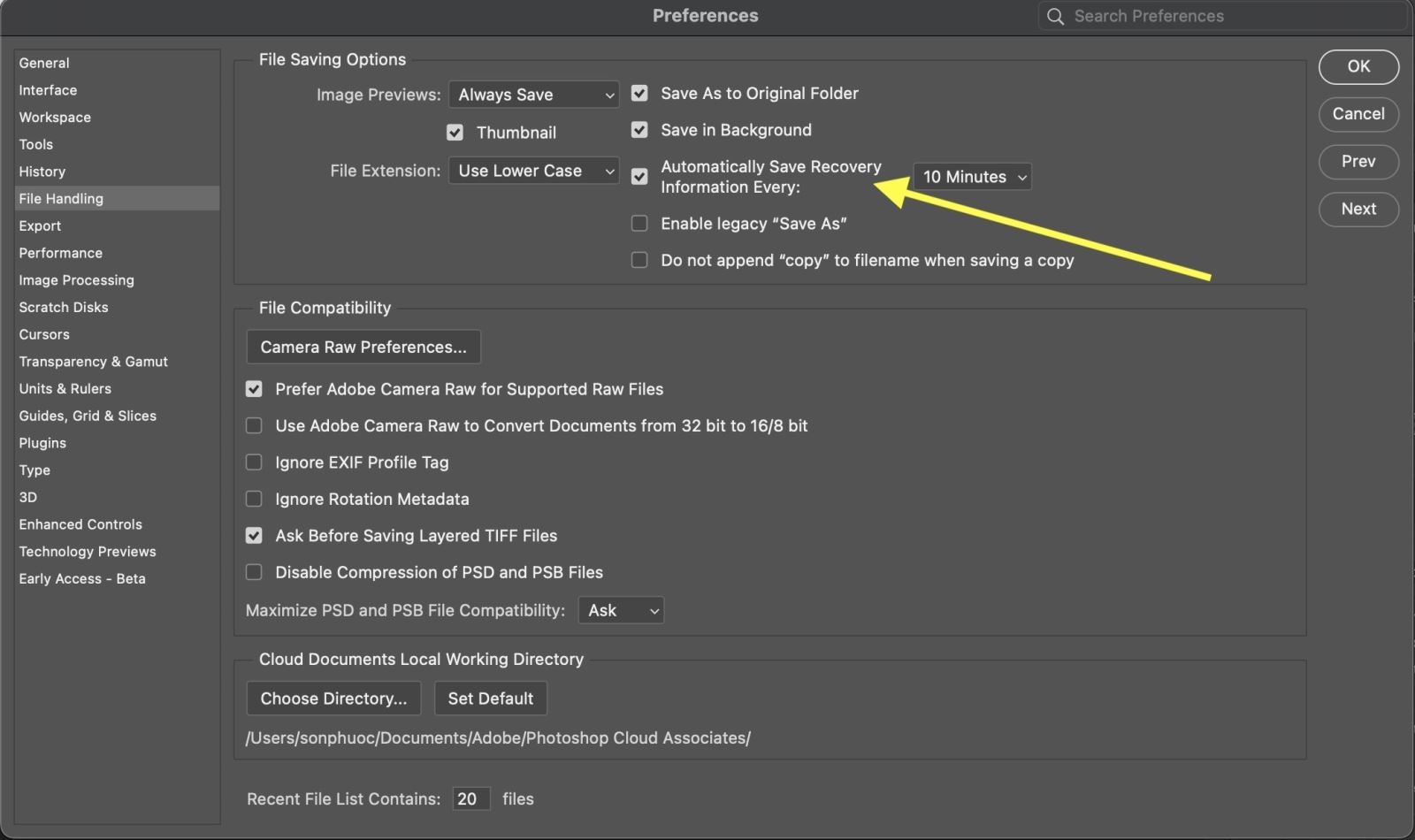This screenshot has width=1415, height=840.
Task: Select Scratch Disks in the sidebar
Action: pos(63,307)
